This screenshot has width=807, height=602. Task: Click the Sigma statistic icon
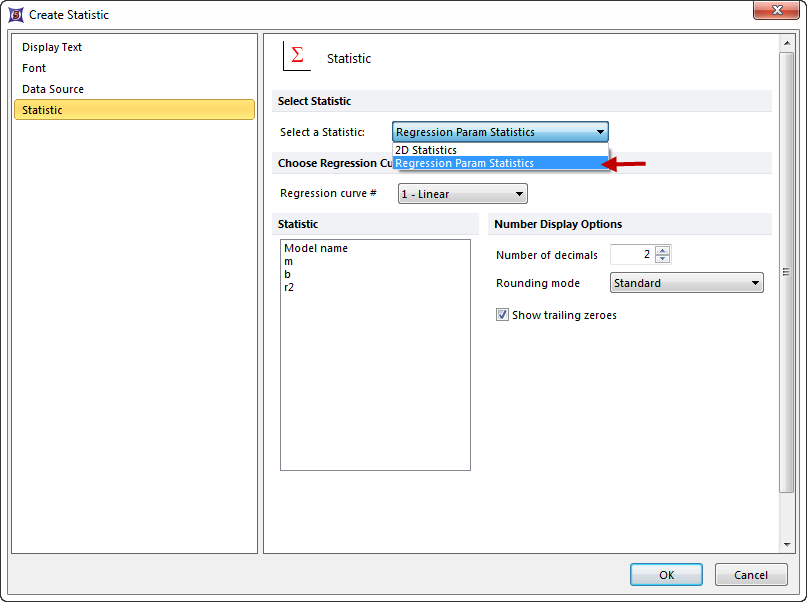(296, 56)
